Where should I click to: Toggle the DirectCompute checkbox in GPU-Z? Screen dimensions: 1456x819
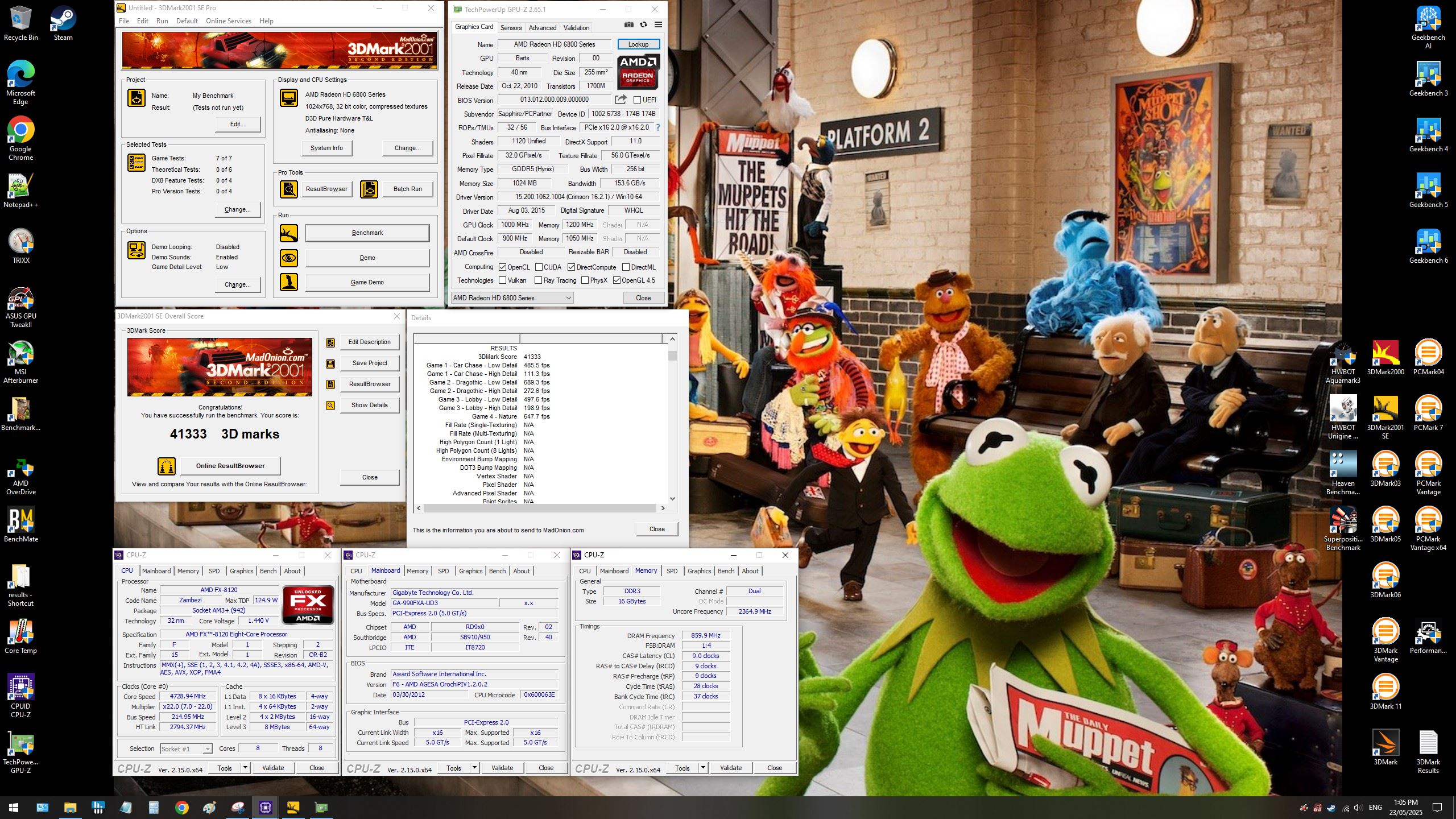click(571, 267)
